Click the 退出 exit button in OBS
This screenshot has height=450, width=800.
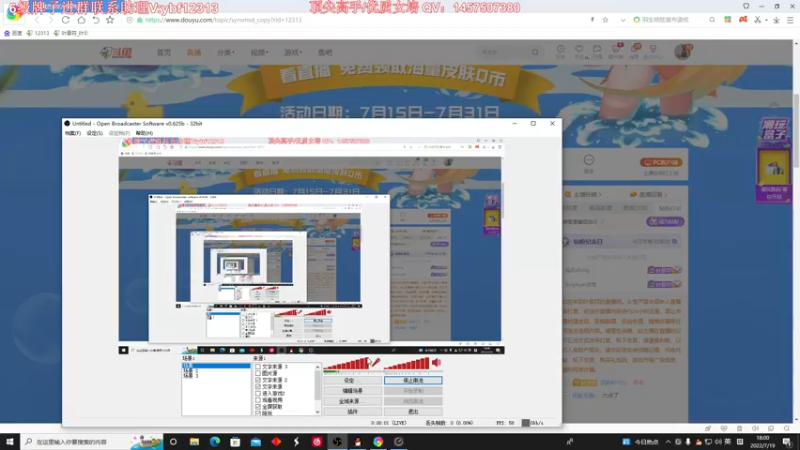[413, 411]
